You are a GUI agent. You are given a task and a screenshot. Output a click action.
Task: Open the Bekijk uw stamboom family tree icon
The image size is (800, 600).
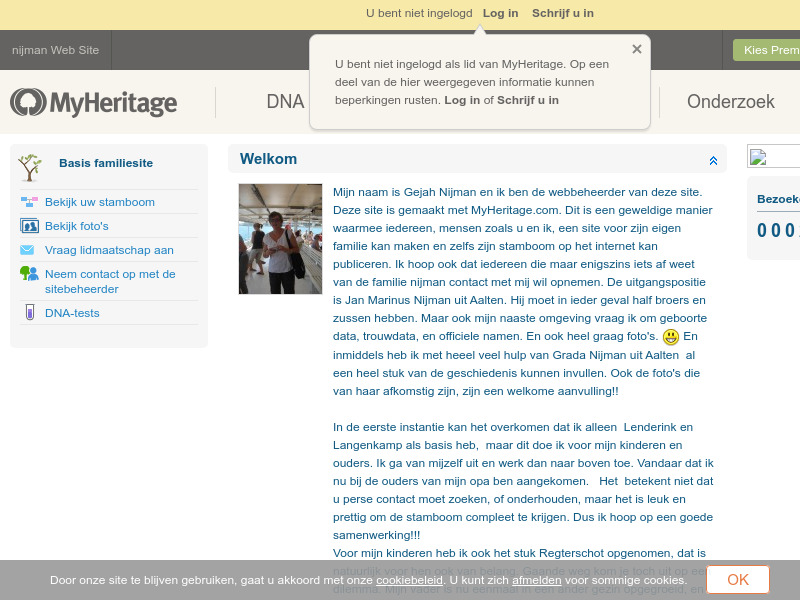pyautogui.click(x=31, y=201)
